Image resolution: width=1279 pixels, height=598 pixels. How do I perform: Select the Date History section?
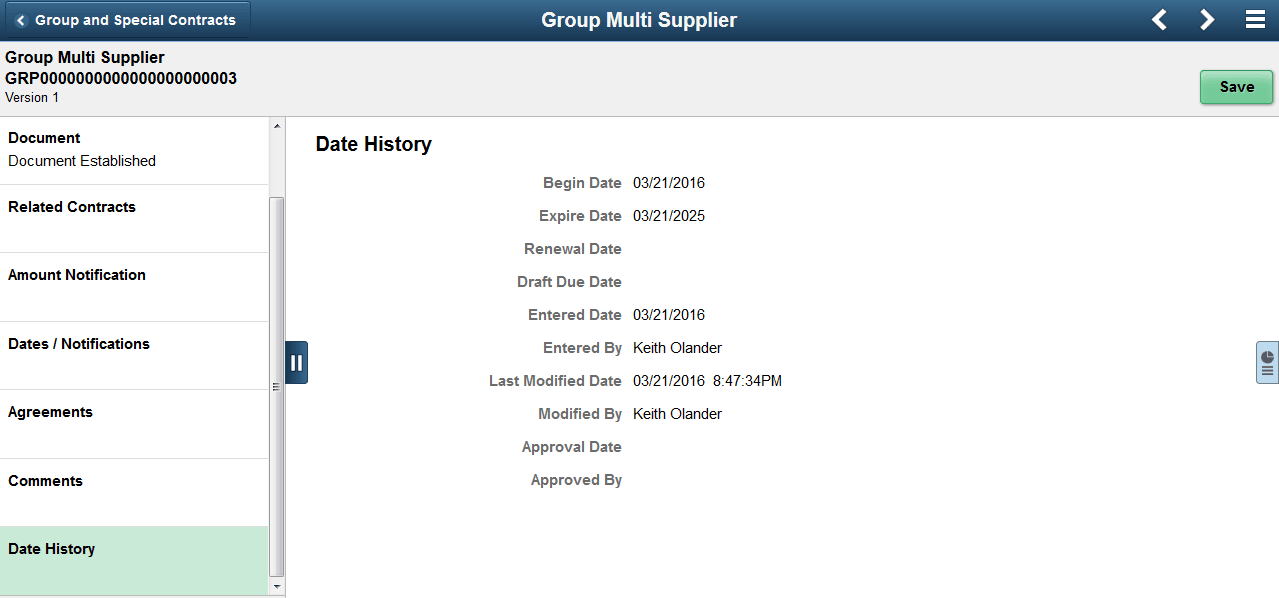[x=51, y=548]
